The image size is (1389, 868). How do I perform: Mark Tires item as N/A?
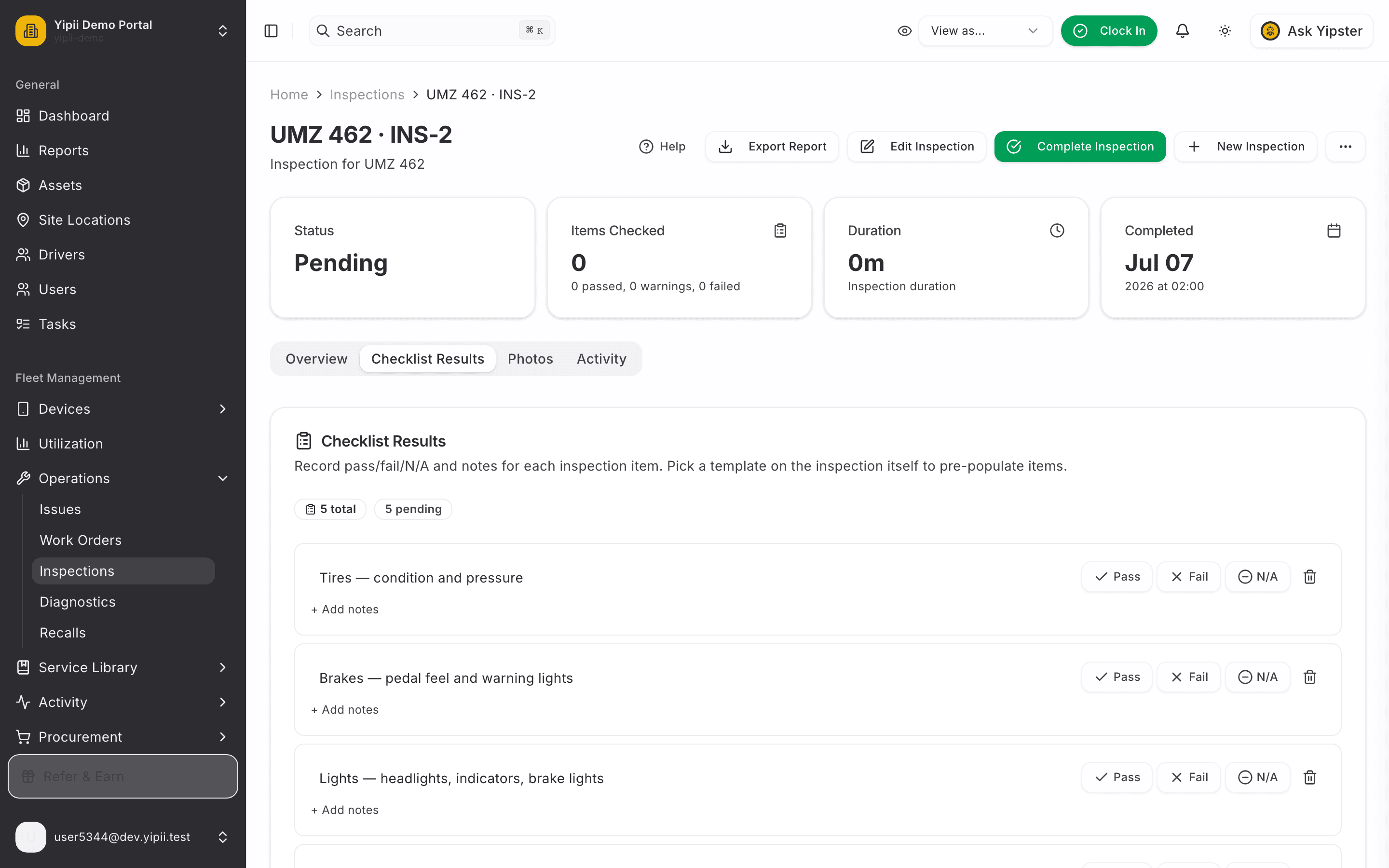[1257, 577]
